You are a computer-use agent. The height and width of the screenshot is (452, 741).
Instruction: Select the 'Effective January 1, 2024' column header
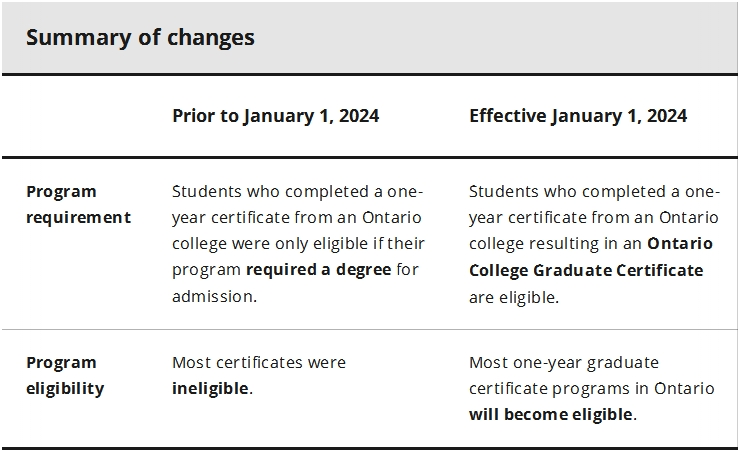click(x=578, y=116)
